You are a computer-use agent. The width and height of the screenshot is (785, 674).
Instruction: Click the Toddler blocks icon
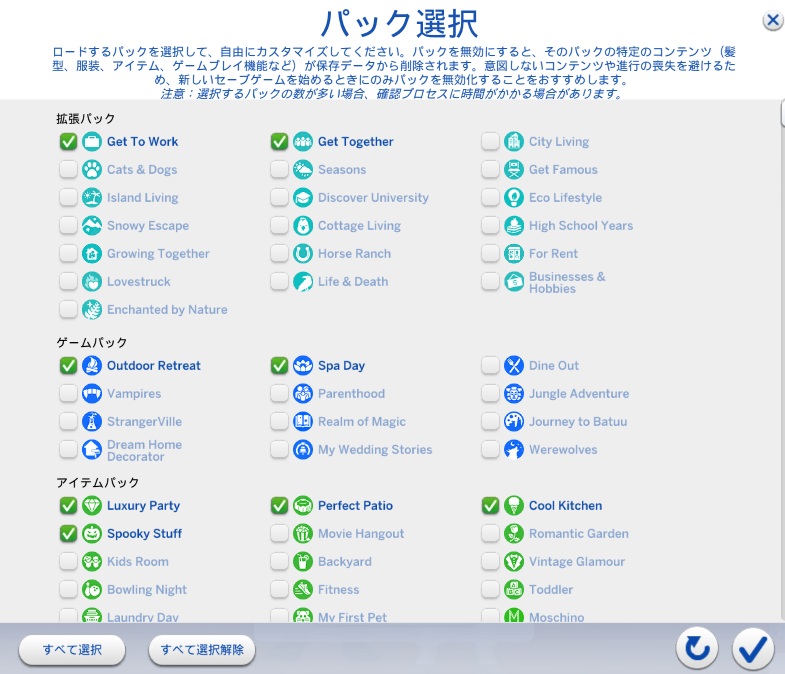514,590
